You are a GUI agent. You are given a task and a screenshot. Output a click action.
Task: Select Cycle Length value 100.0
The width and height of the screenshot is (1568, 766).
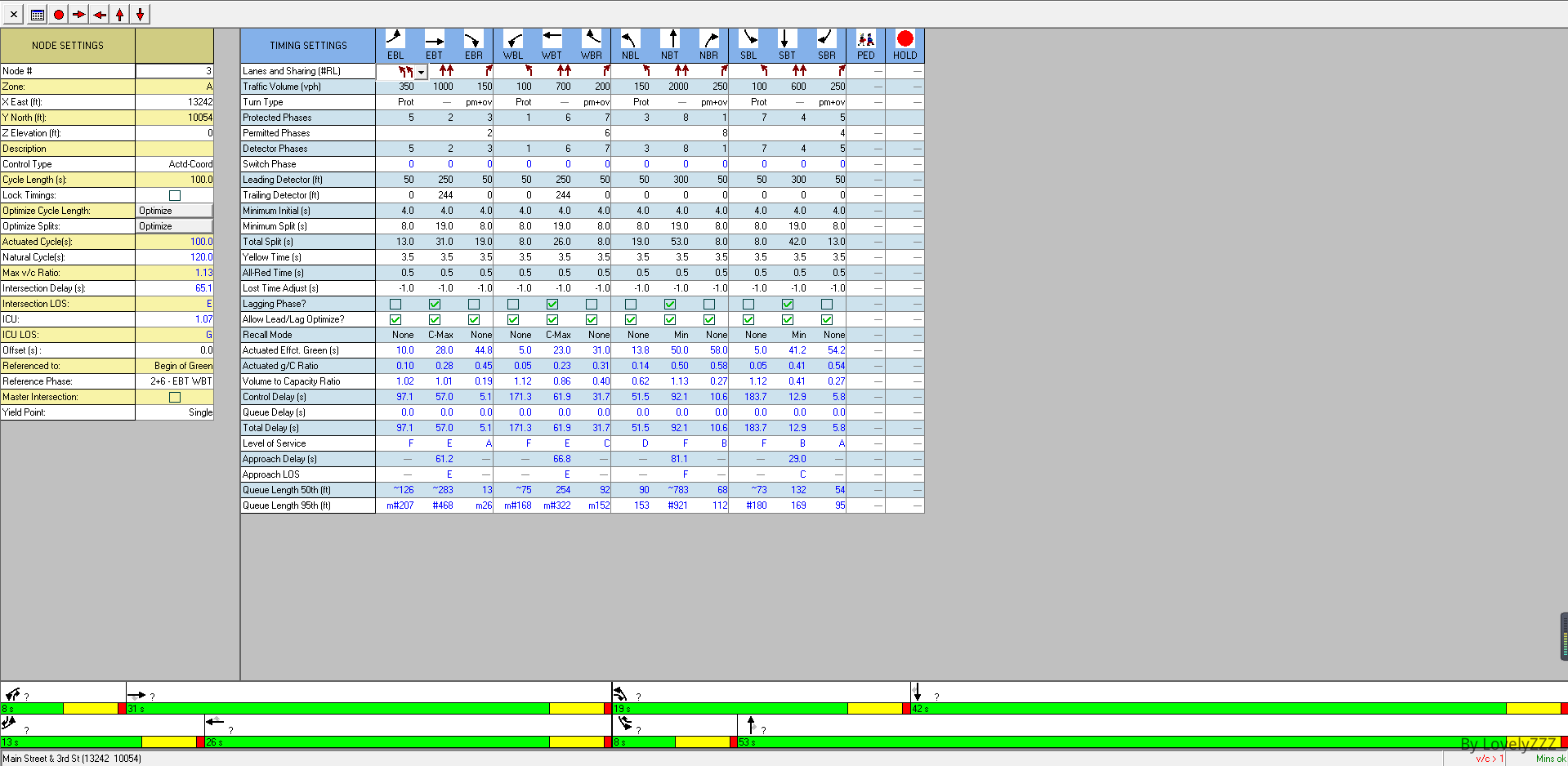pos(174,180)
